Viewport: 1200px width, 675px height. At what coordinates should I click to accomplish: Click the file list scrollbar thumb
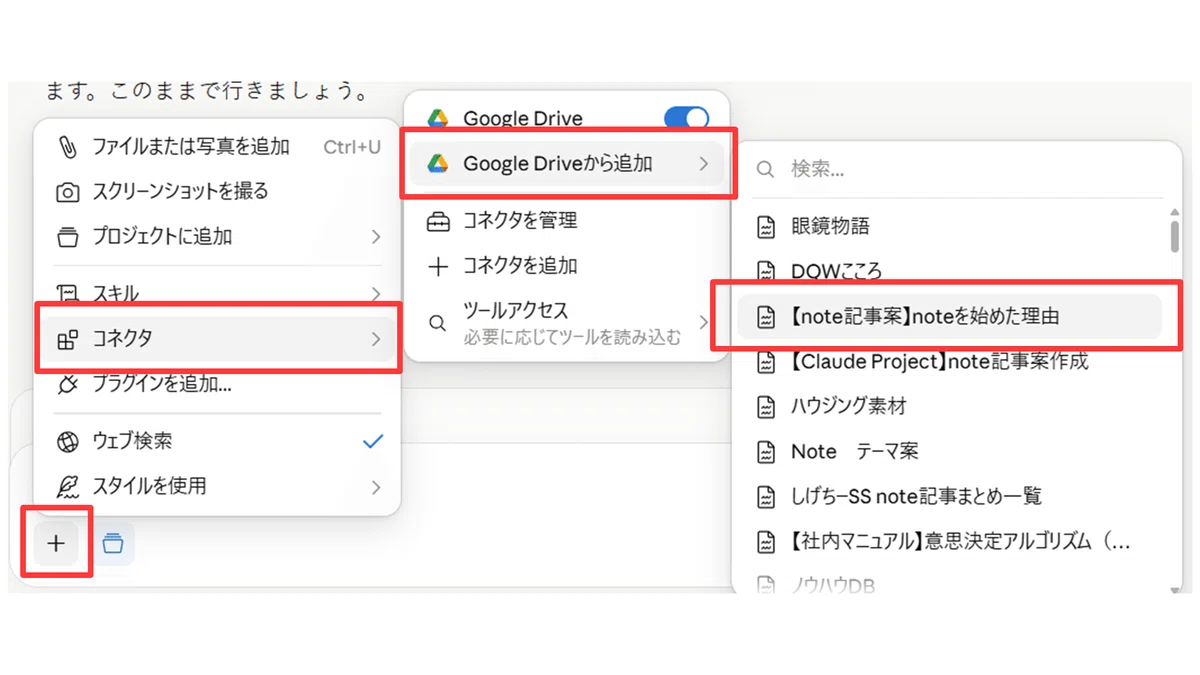[x=1174, y=237]
